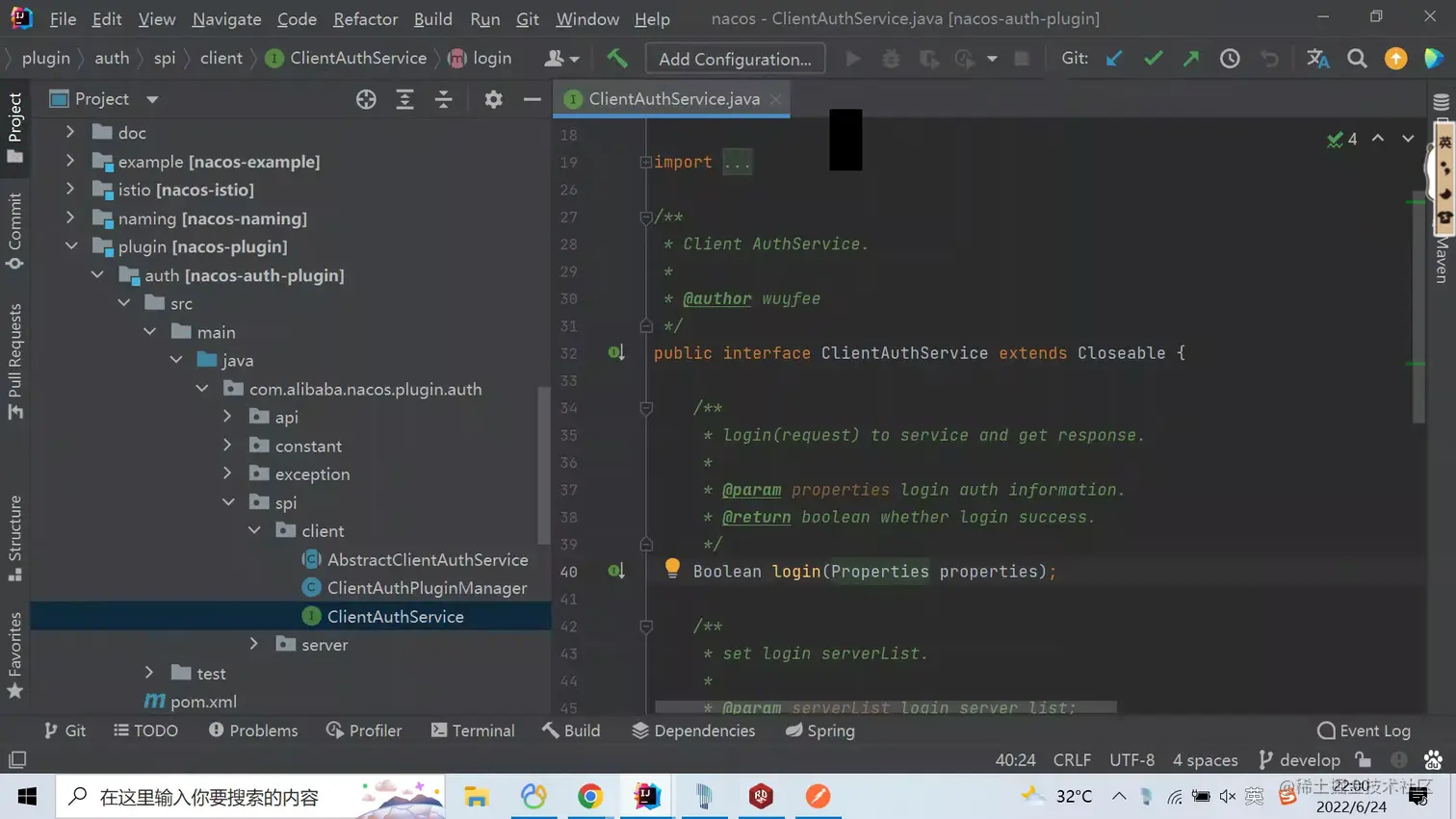Collapse the plugin [nacos-plugin] module
The image size is (1456, 819).
pyautogui.click(x=70, y=246)
